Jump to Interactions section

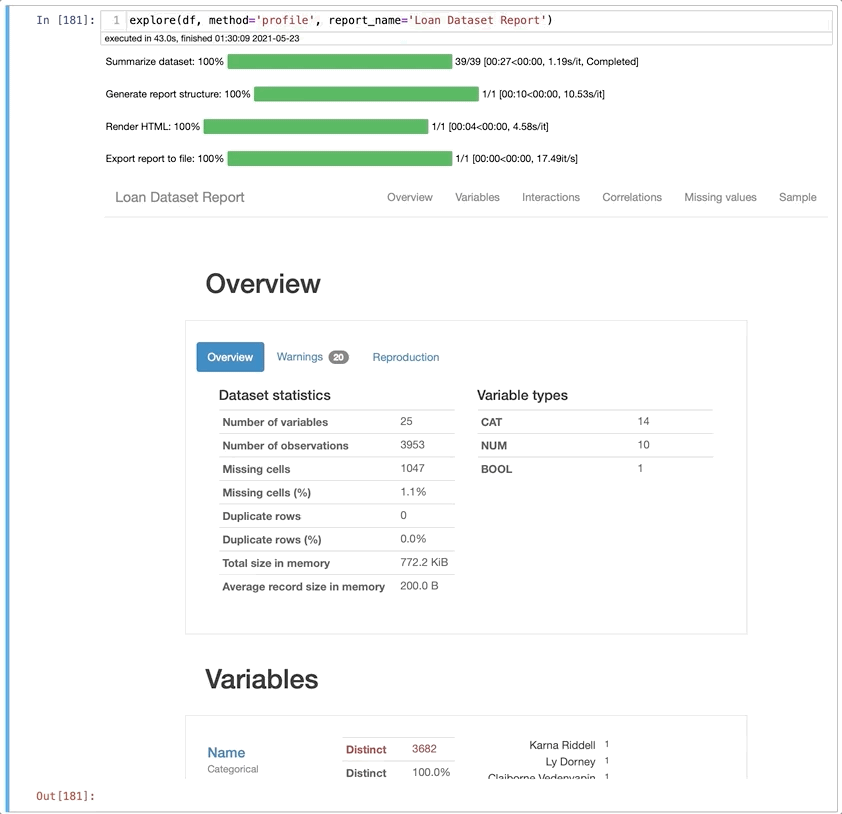pyautogui.click(x=551, y=197)
